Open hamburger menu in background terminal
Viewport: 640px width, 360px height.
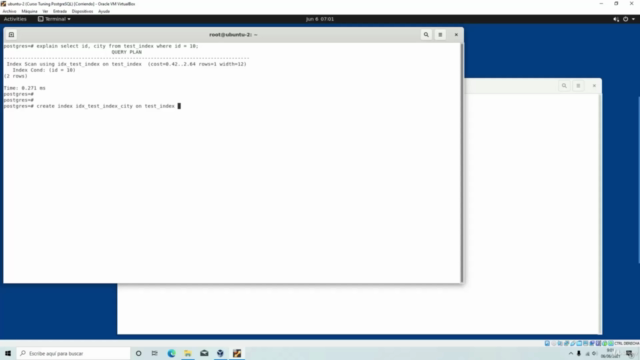pos(578,86)
